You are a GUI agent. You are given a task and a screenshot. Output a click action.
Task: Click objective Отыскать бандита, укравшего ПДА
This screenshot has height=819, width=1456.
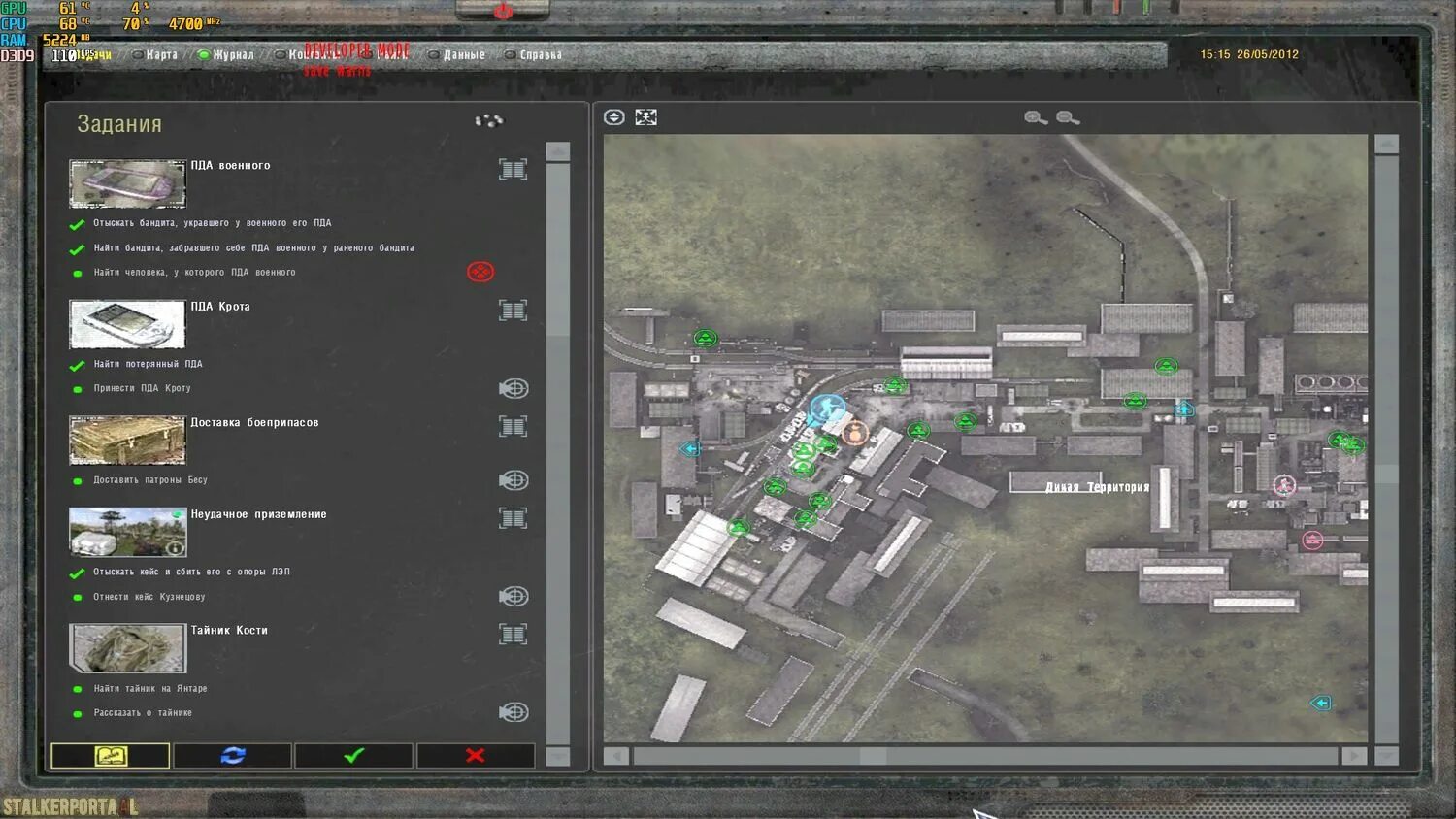pos(213,223)
